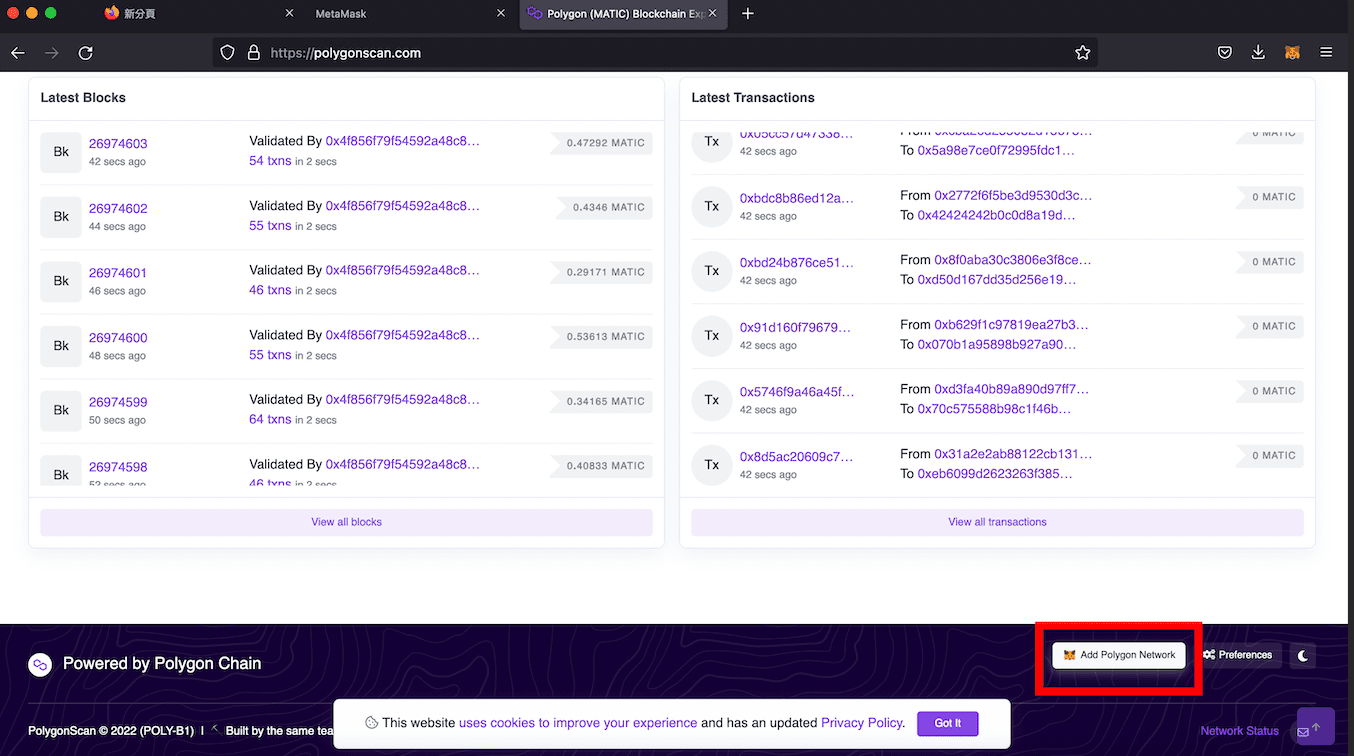Screen dimensions: 1354x756
Task: Open transaction 0x8d5ac20609c7…
Action: pyautogui.click(x=797, y=457)
